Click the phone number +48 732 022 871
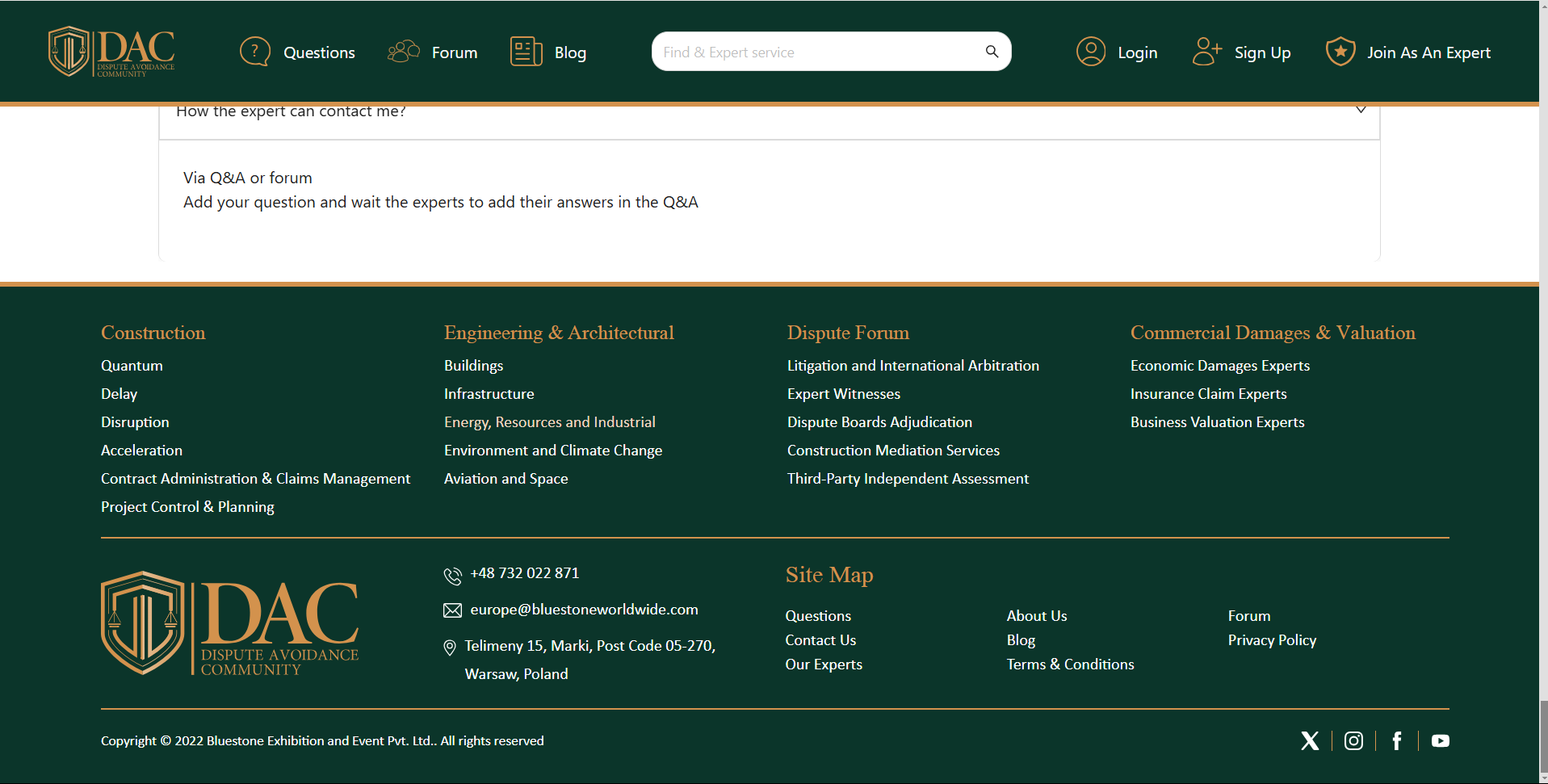Viewport: 1548px width, 784px height. click(525, 573)
